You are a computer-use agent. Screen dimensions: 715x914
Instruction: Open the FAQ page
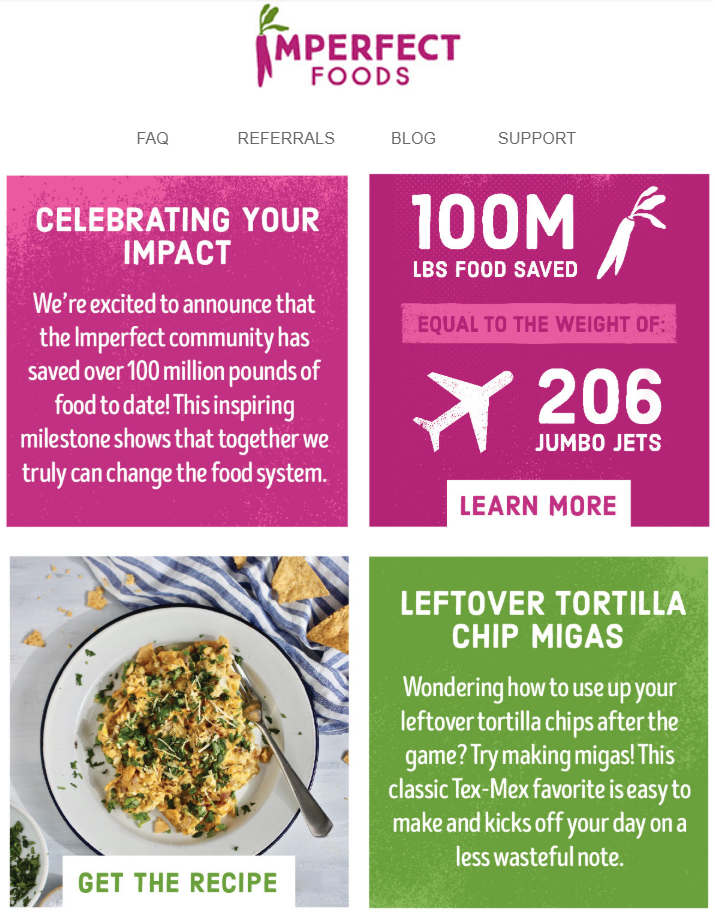(x=152, y=138)
